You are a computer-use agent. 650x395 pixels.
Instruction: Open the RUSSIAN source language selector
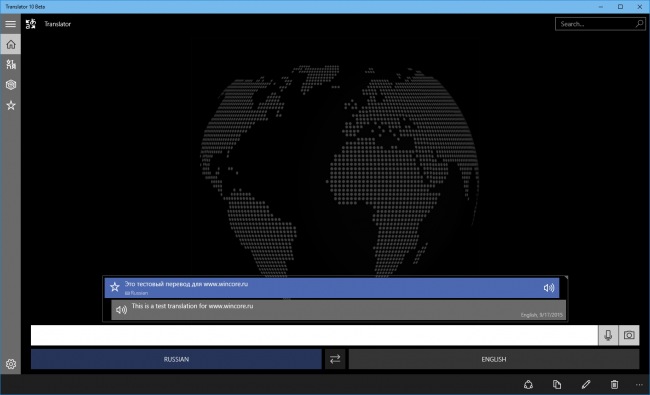tap(176, 359)
